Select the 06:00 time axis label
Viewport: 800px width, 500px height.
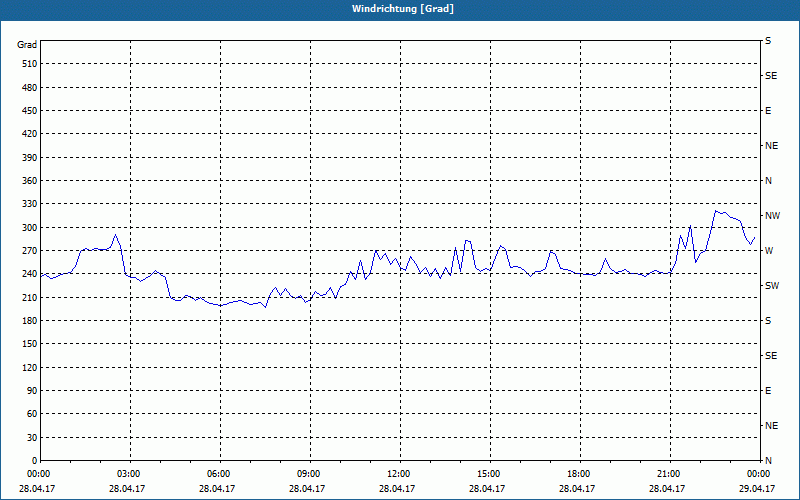[218, 474]
